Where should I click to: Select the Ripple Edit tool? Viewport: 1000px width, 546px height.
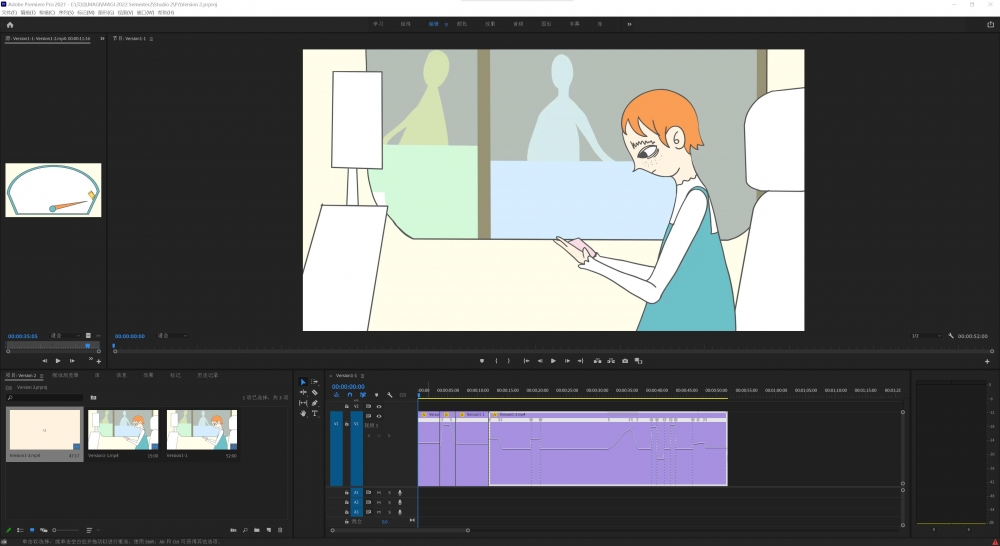point(303,393)
